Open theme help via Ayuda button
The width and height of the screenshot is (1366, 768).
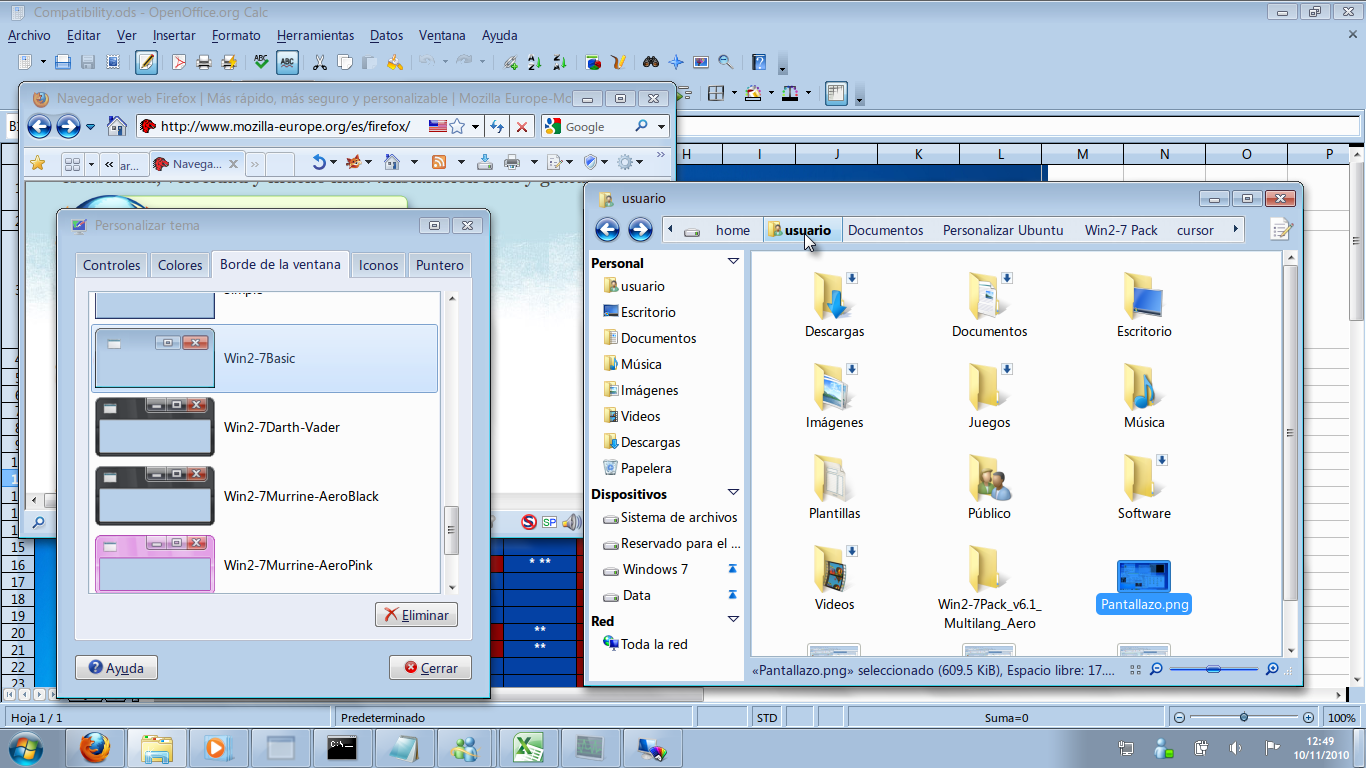pos(116,667)
